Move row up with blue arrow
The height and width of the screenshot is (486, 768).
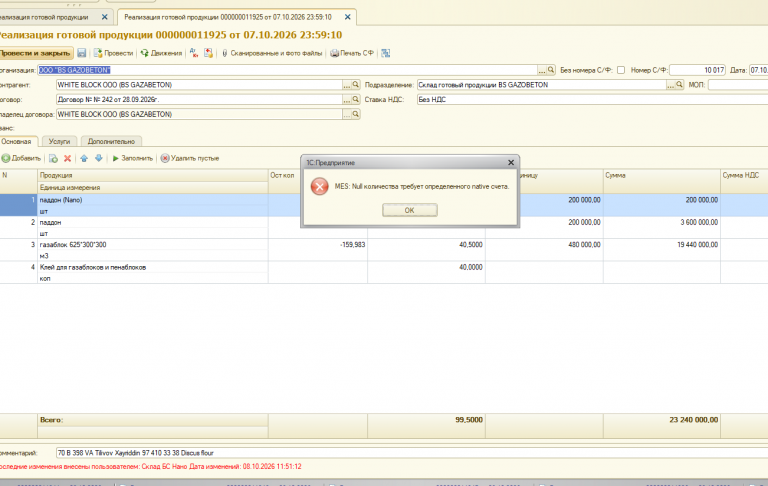pos(84,158)
